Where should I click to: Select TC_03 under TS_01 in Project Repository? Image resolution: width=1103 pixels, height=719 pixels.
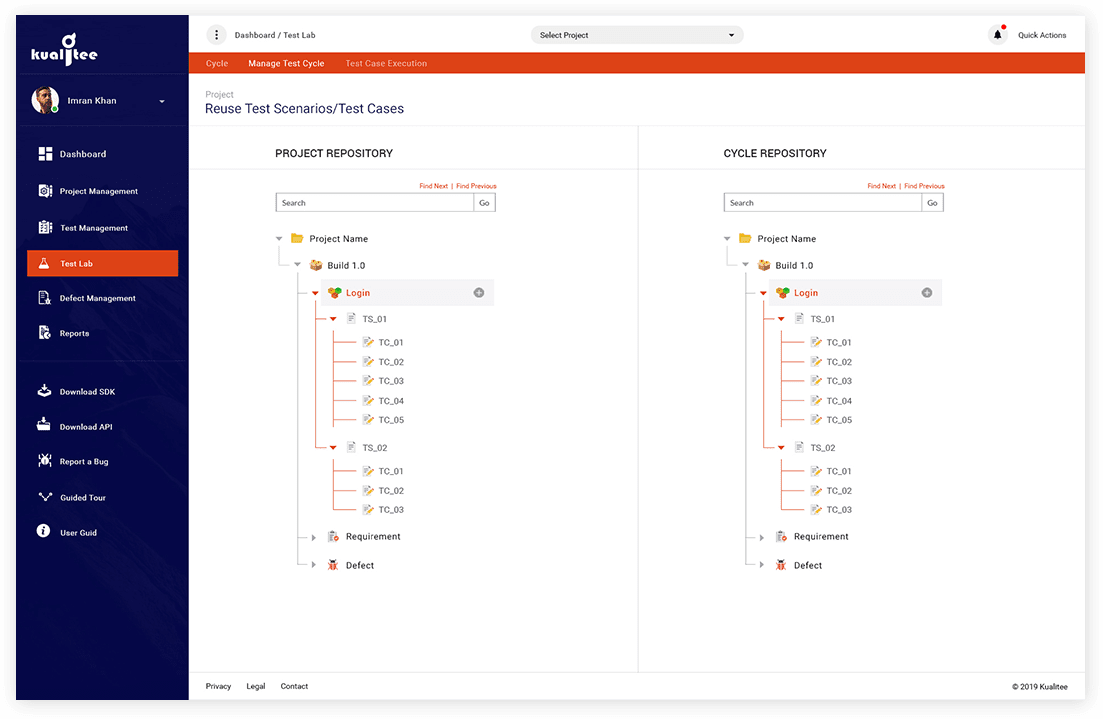pyautogui.click(x=391, y=381)
